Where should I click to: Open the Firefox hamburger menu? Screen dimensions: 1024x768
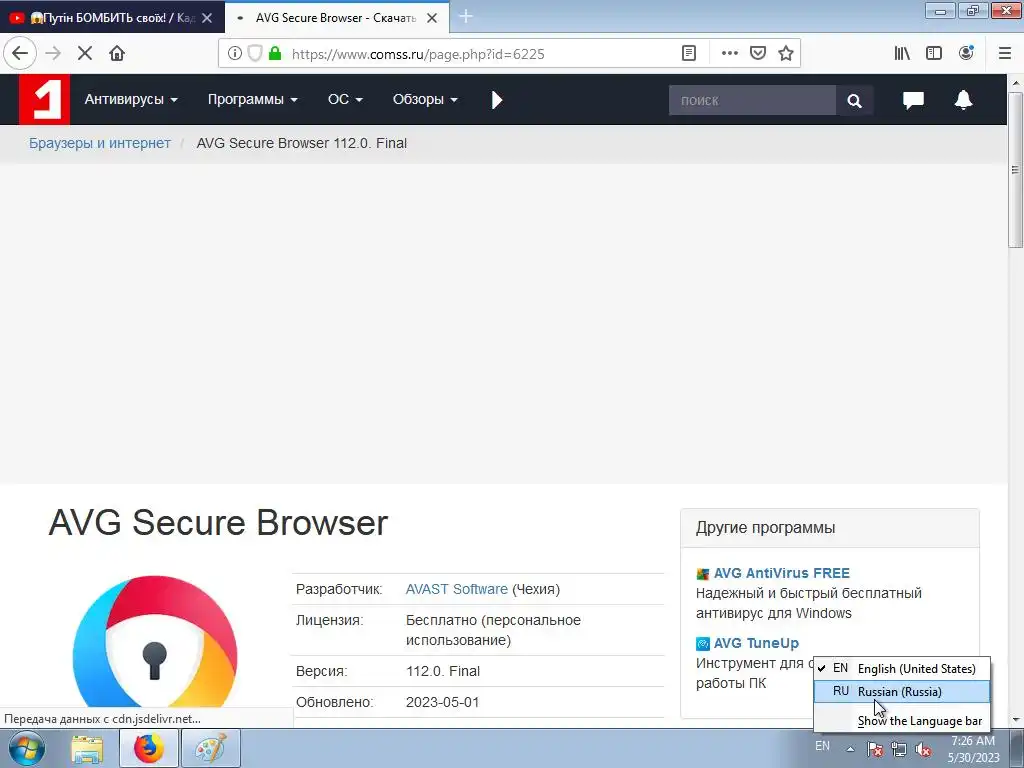1005,54
